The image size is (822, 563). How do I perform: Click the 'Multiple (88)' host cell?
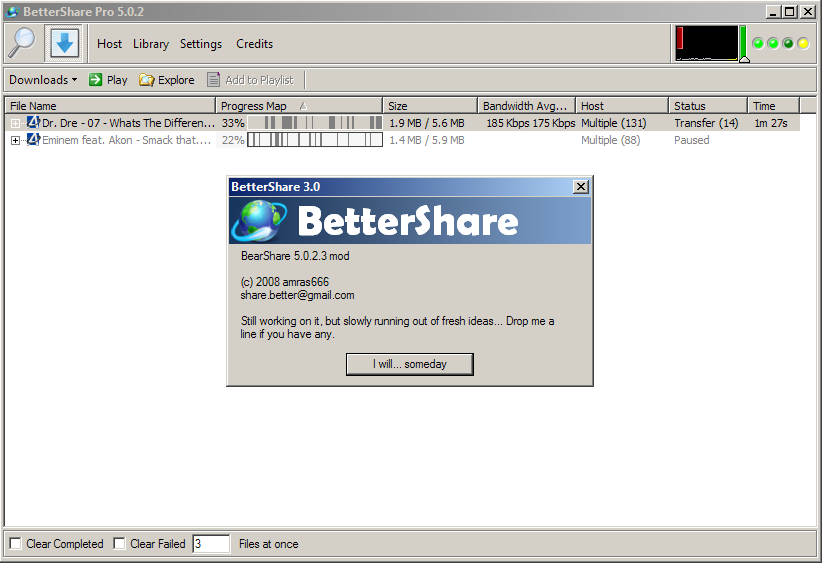[610, 140]
